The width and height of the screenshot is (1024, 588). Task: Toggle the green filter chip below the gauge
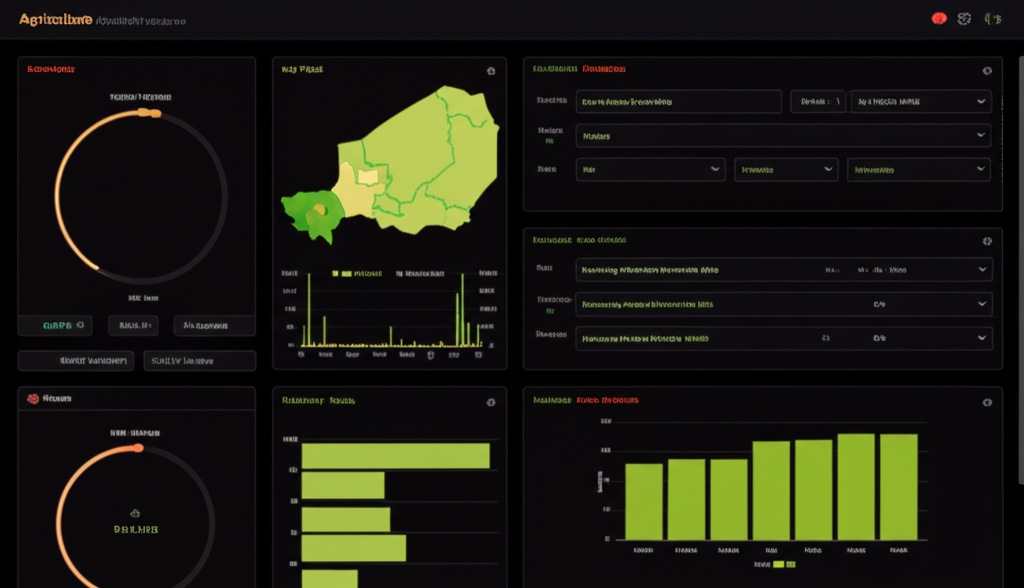[56, 325]
